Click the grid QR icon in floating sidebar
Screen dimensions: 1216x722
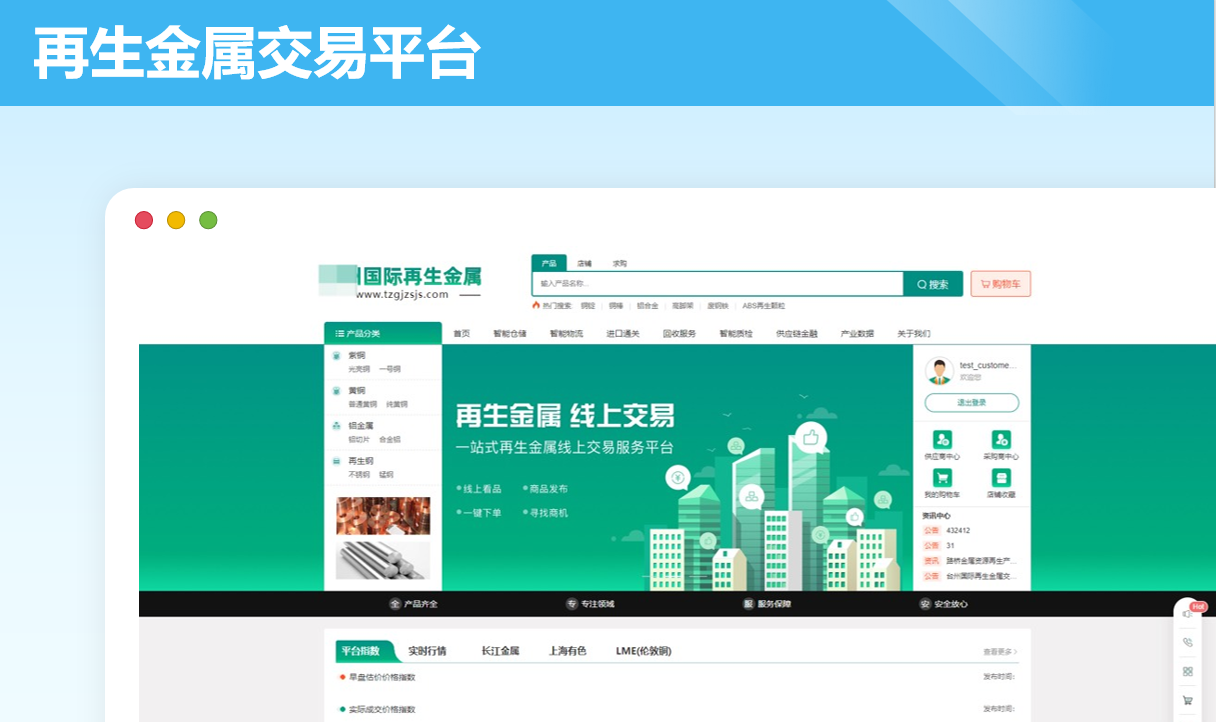tap(1188, 671)
